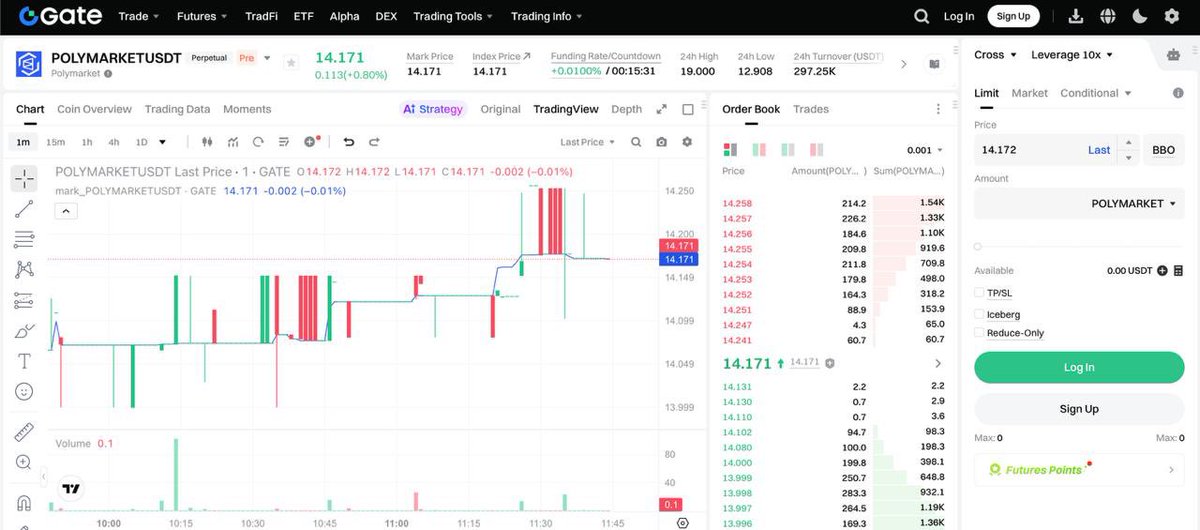Undo last chart action
This screenshot has height=530, width=1200.
(348, 142)
